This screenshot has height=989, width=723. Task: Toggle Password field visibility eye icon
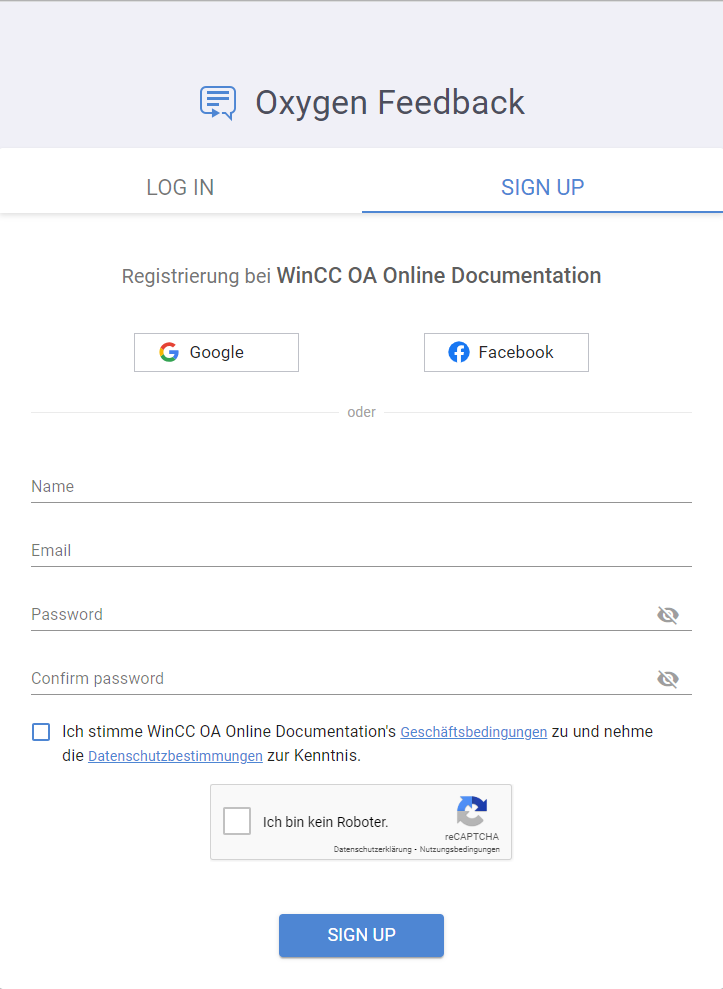[668, 614]
